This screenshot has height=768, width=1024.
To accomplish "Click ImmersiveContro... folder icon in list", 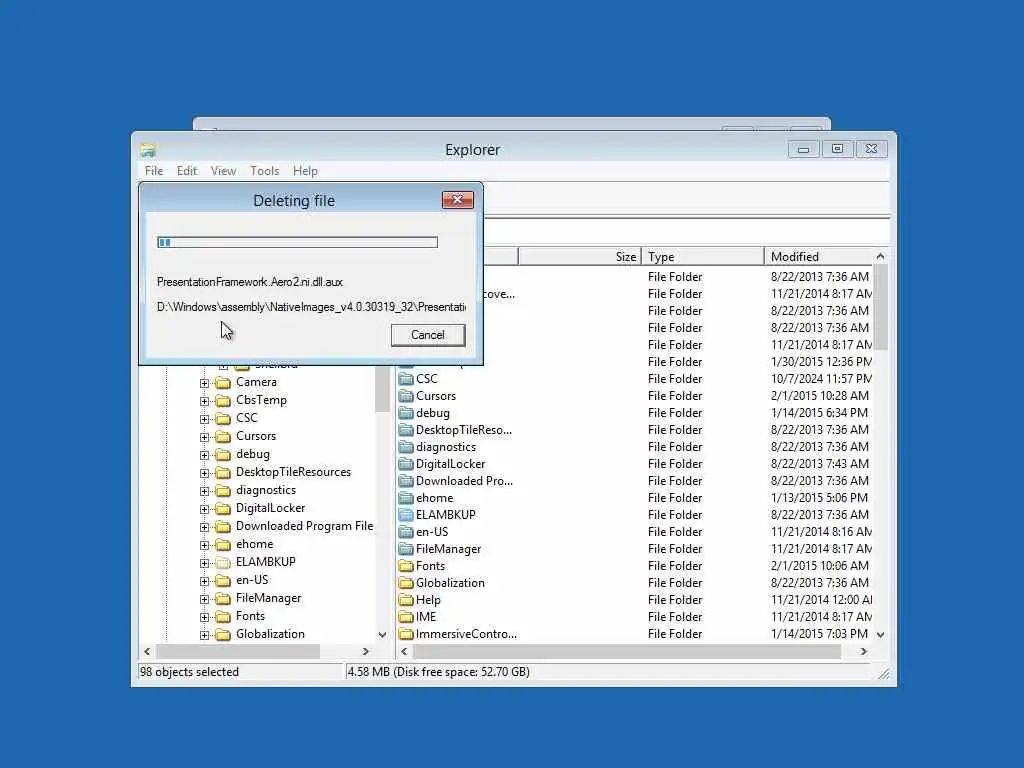I will click(406, 633).
